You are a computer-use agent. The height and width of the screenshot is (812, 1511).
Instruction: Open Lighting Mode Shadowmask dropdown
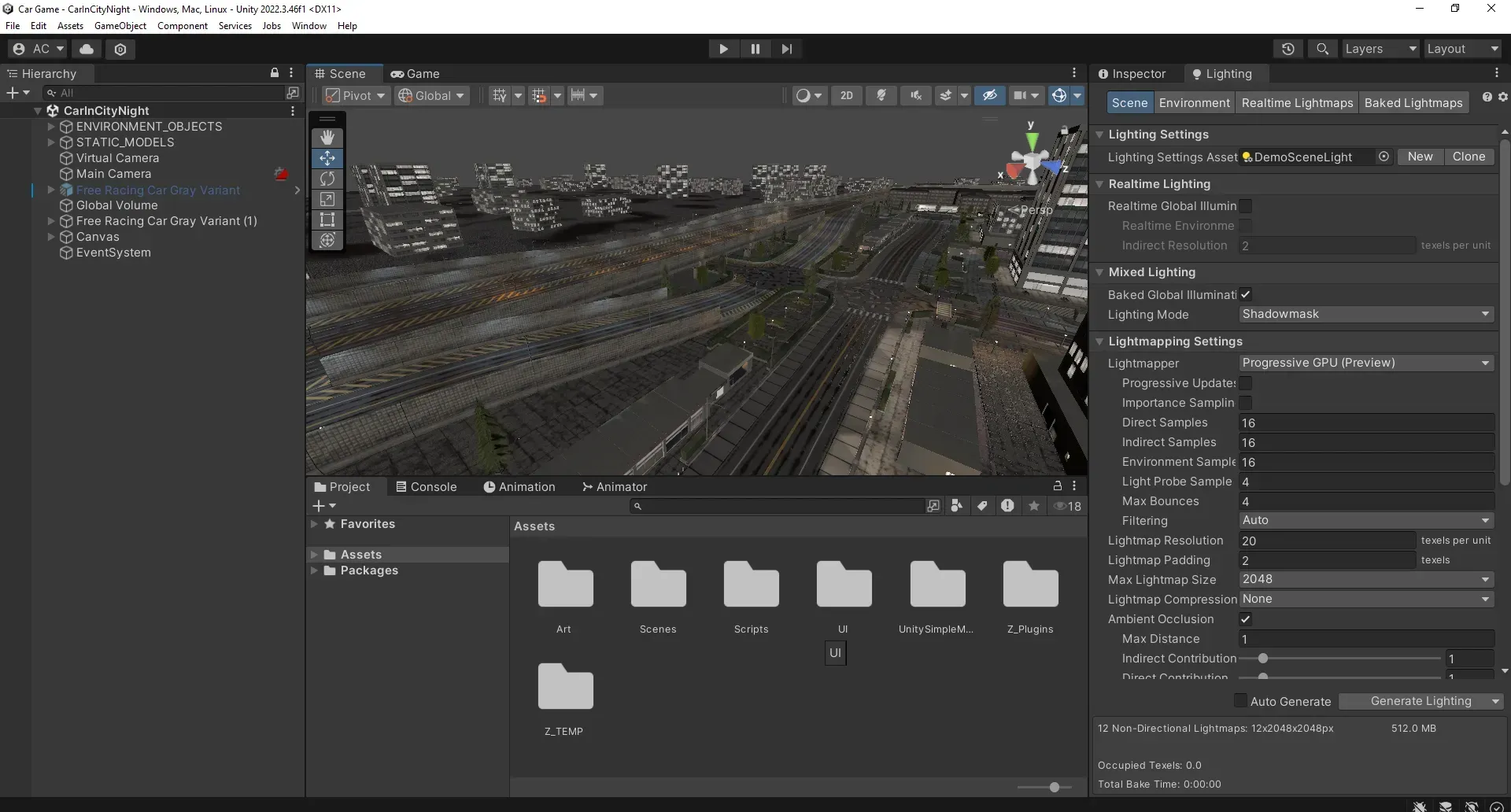(1366, 314)
